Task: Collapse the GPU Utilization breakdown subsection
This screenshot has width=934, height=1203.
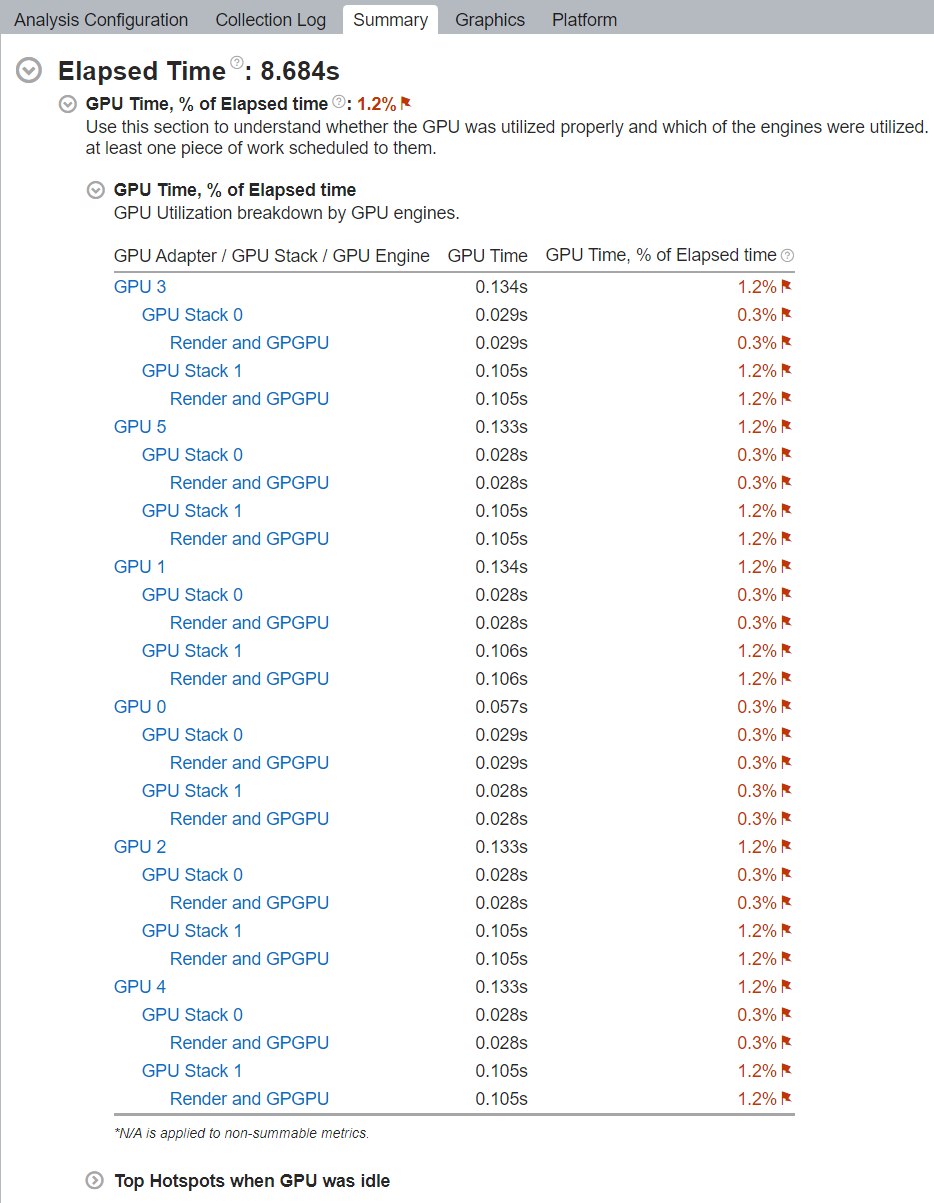Action: pyautogui.click(x=96, y=190)
